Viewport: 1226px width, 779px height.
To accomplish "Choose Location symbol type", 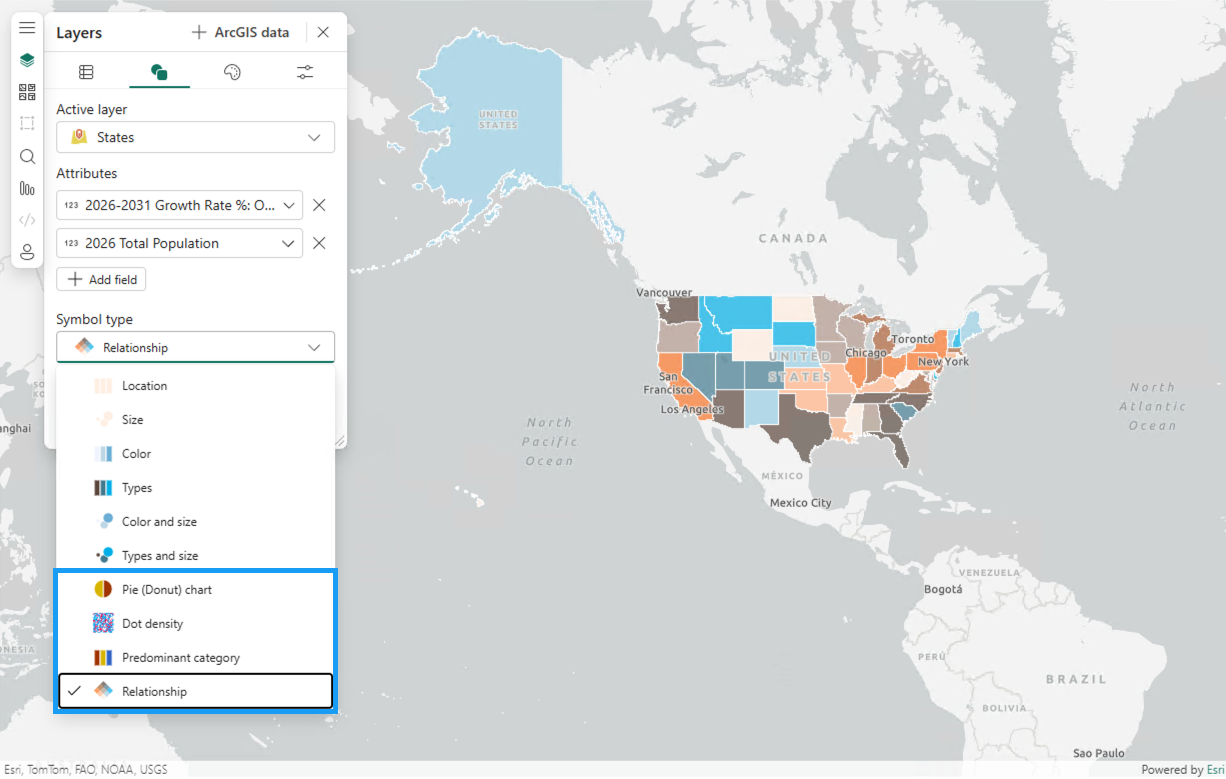I will pyautogui.click(x=195, y=386).
